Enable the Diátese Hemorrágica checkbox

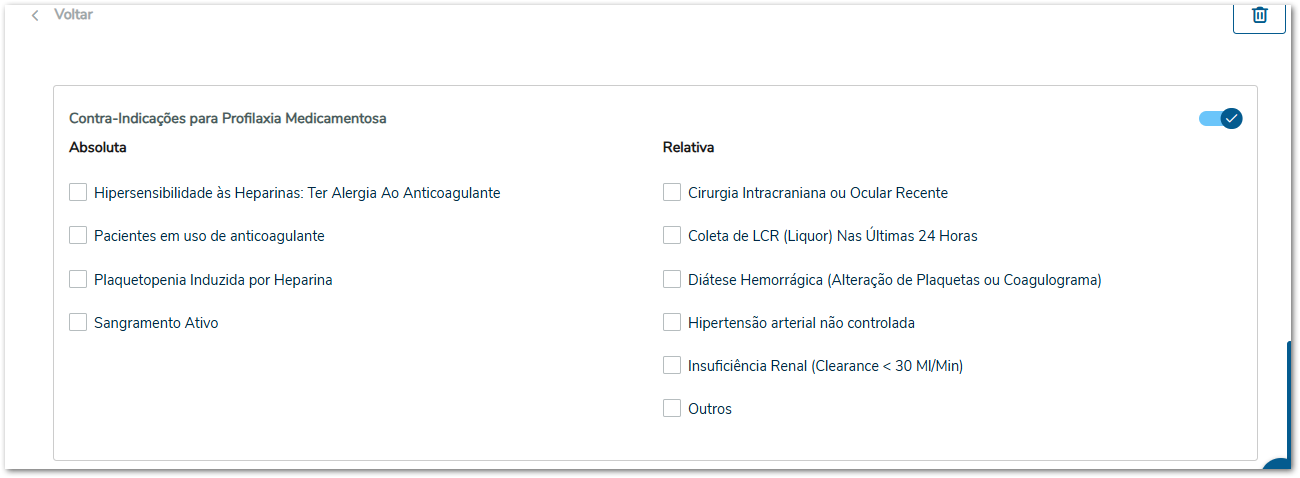pos(672,279)
